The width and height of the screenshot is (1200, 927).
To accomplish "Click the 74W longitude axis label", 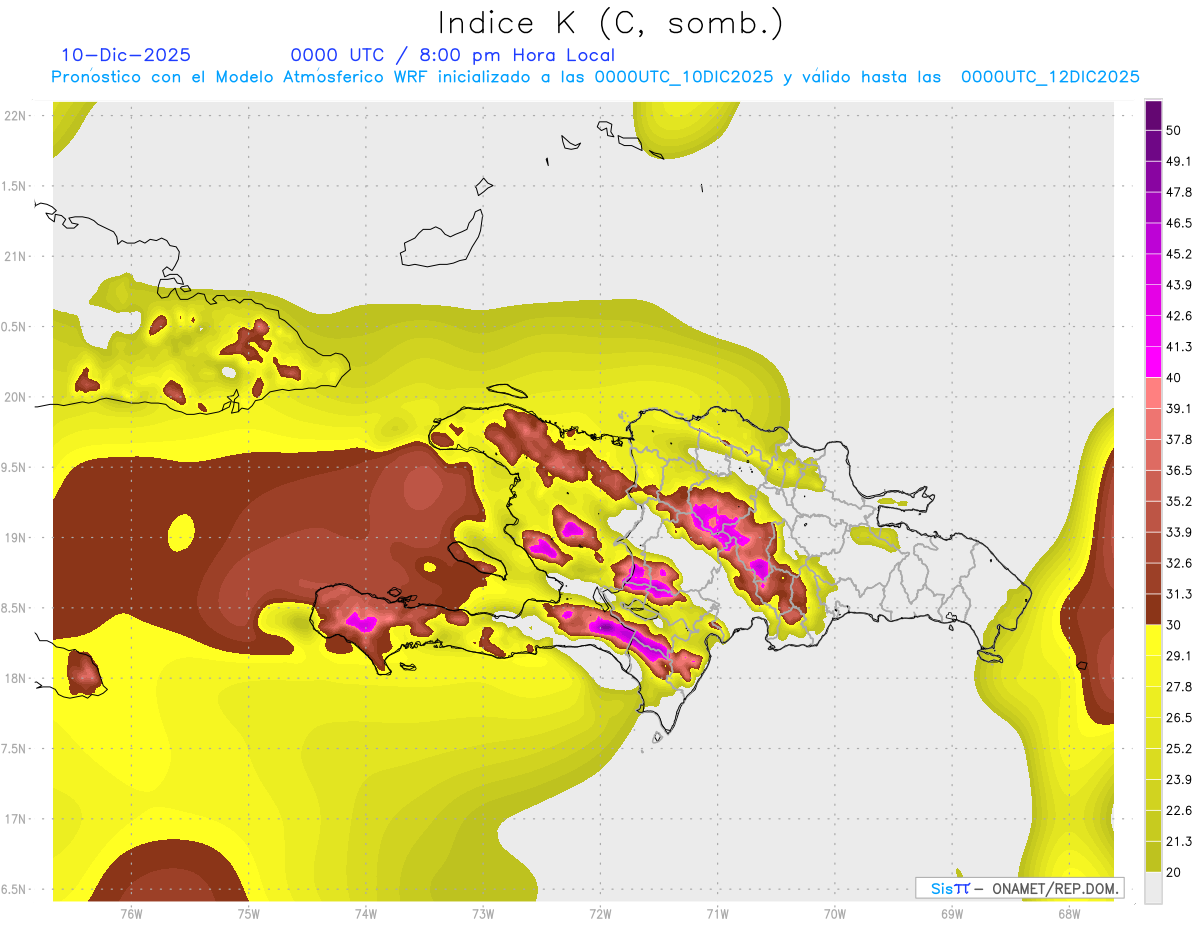I will (366, 914).
